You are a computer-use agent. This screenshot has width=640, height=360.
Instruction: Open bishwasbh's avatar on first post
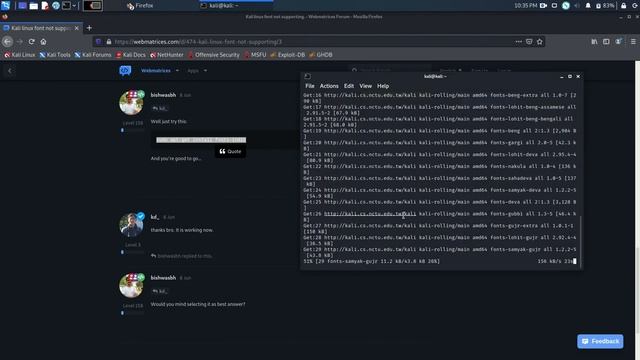point(131,103)
